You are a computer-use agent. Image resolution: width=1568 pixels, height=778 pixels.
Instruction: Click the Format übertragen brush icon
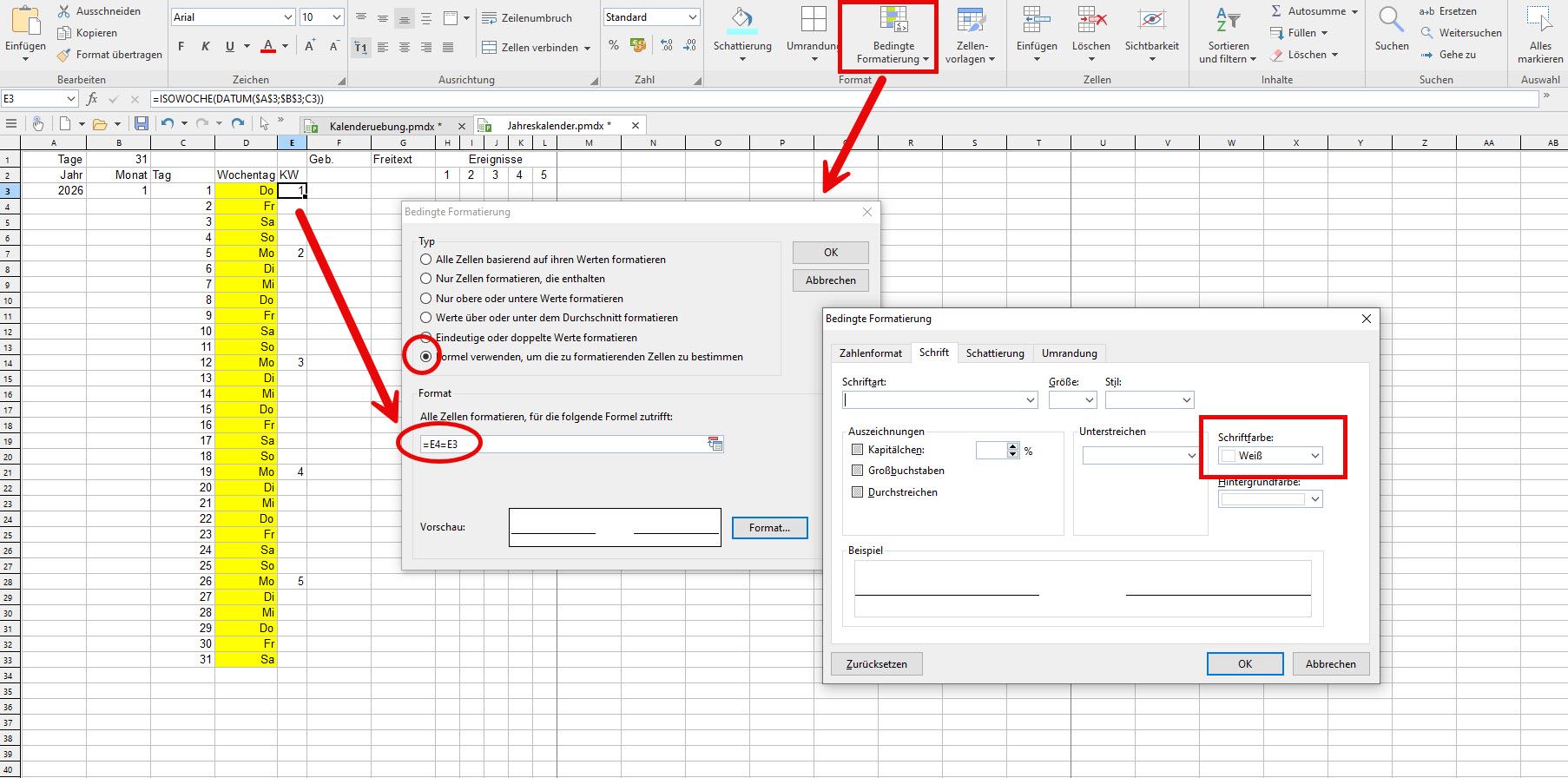coord(64,55)
